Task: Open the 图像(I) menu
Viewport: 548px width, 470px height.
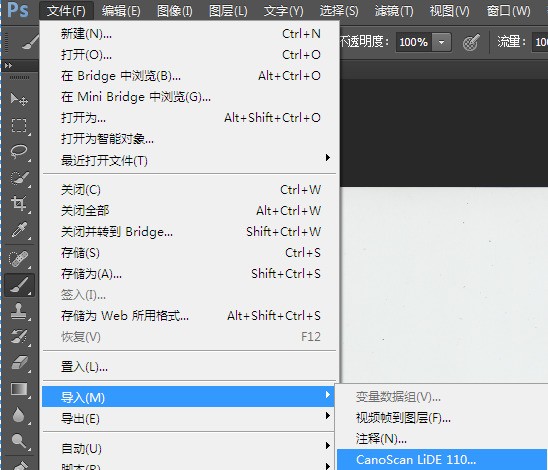Action: [174, 11]
